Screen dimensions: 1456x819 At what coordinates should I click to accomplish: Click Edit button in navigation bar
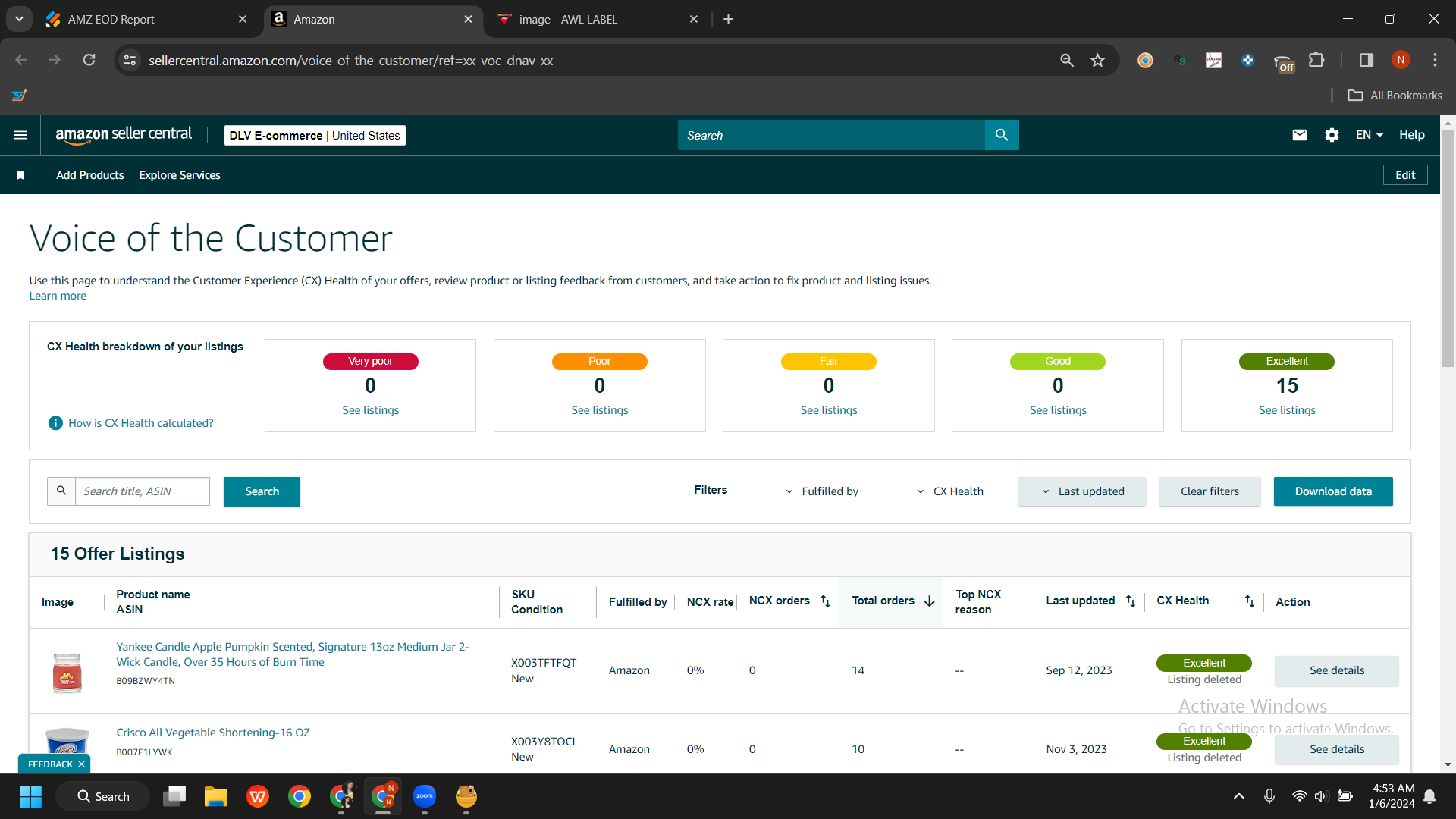click(x=1405, y=175)
